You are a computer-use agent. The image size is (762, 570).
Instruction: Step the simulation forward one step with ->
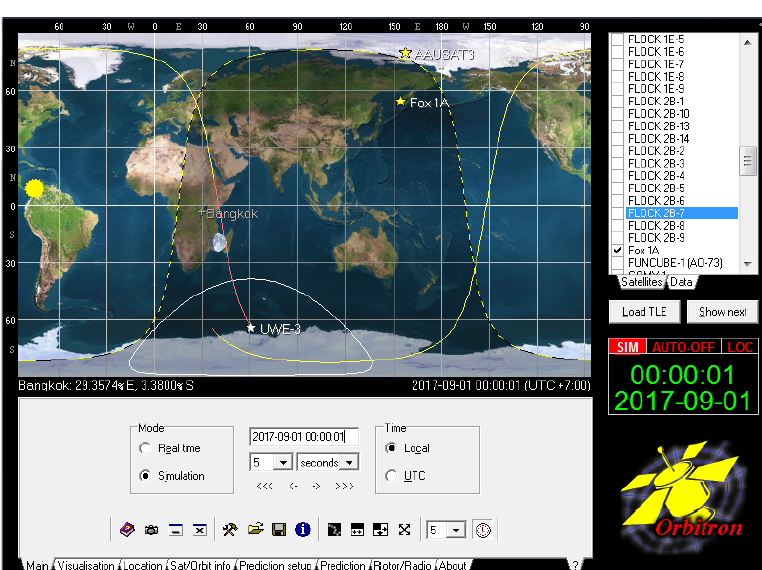point(316,486)
